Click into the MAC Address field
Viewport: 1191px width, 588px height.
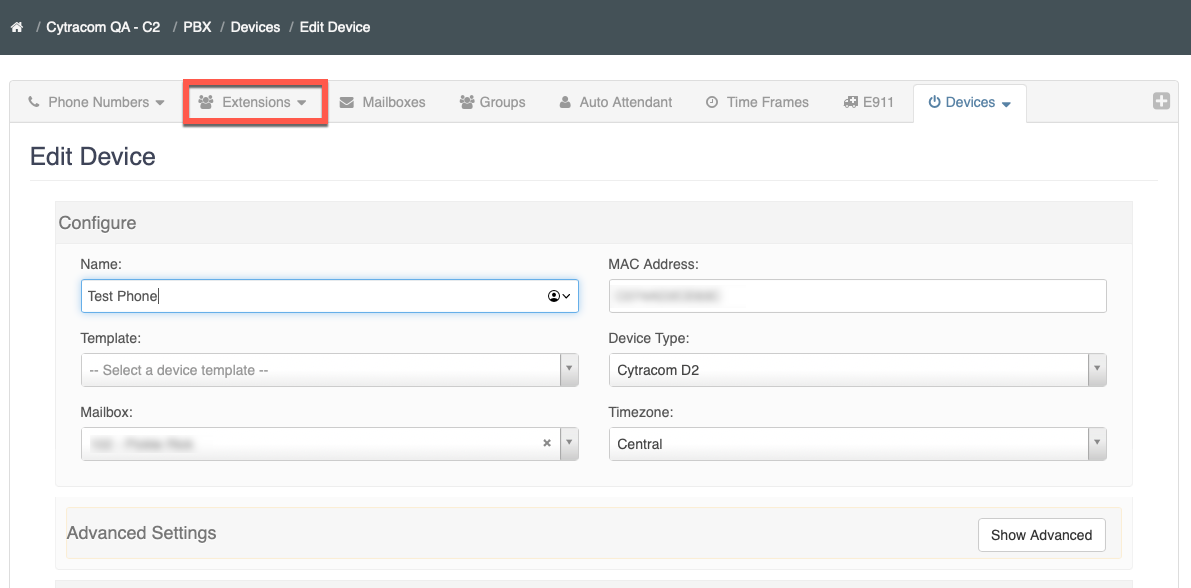pos(857,296)
